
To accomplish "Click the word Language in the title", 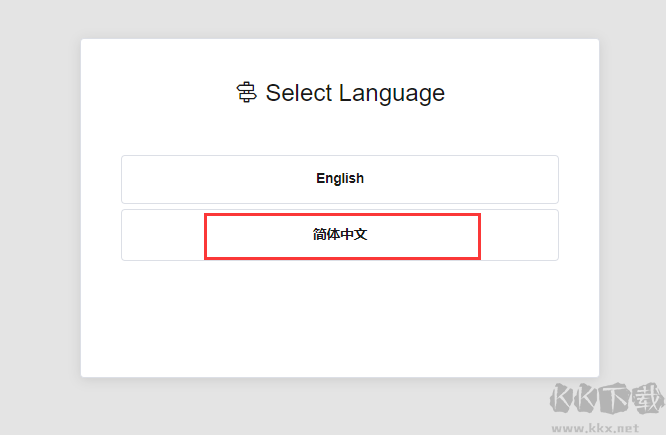I will click(391, 93).
